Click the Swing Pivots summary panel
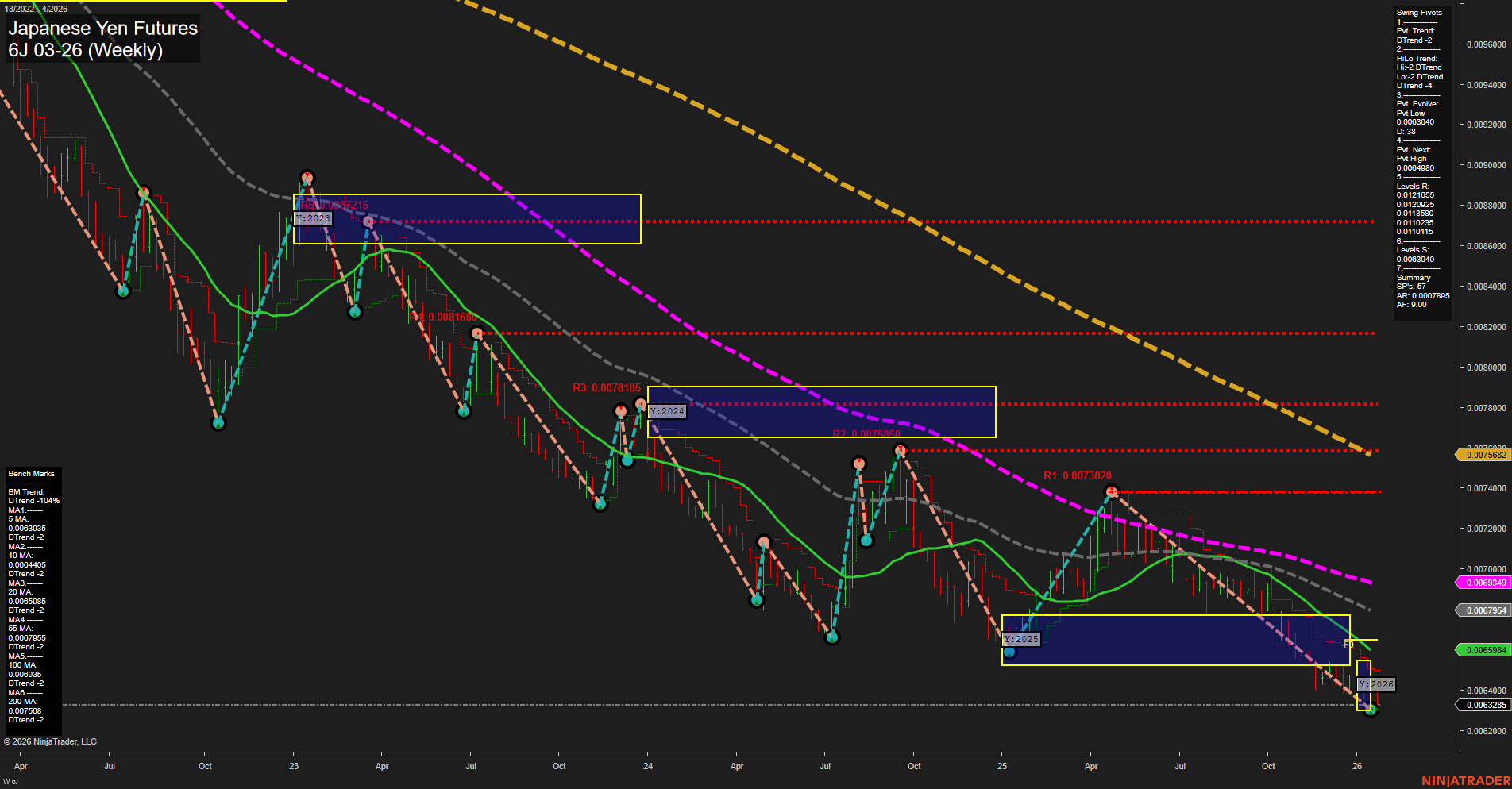The height and width of the screenshot is (789, 1512). 1422,159
